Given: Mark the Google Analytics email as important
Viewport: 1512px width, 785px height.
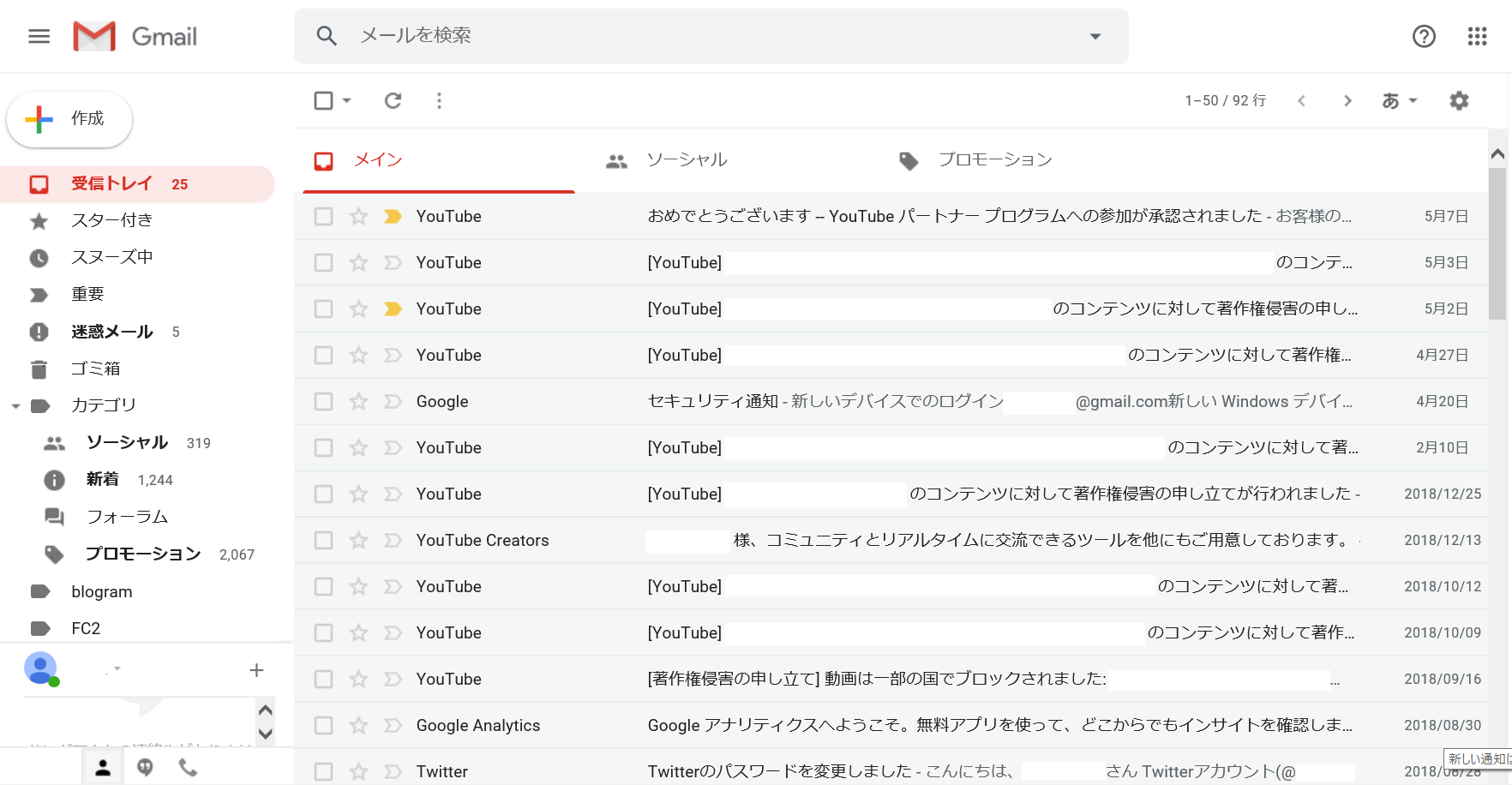Looking at the screenshot, I should point(393,725).
